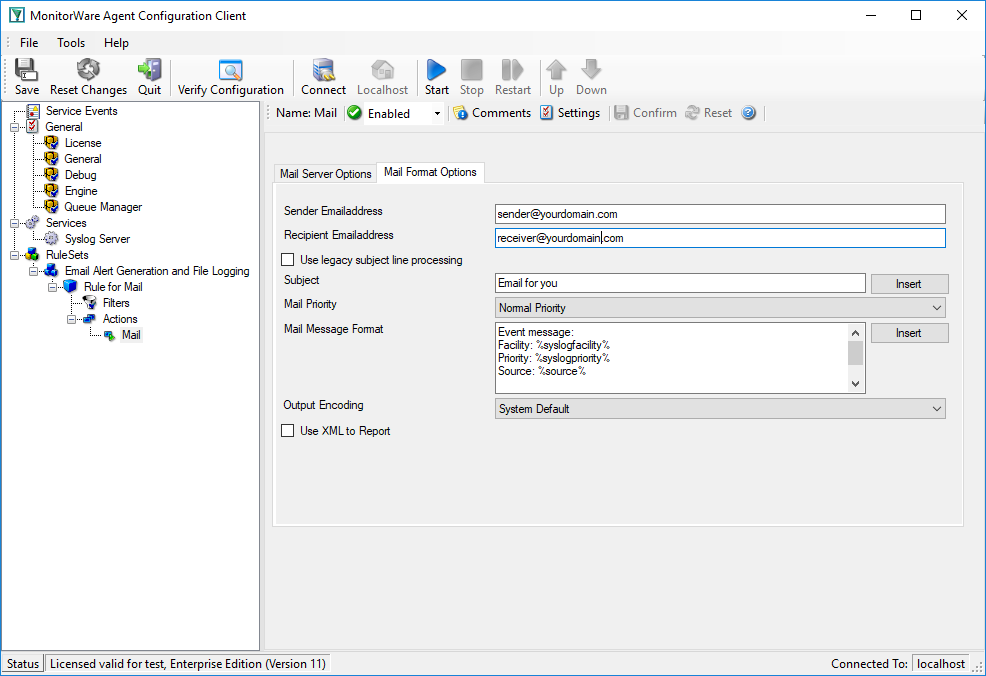
Task: Collapse the Email Alert Generation ruleset node
Action: tap(33, 271)
